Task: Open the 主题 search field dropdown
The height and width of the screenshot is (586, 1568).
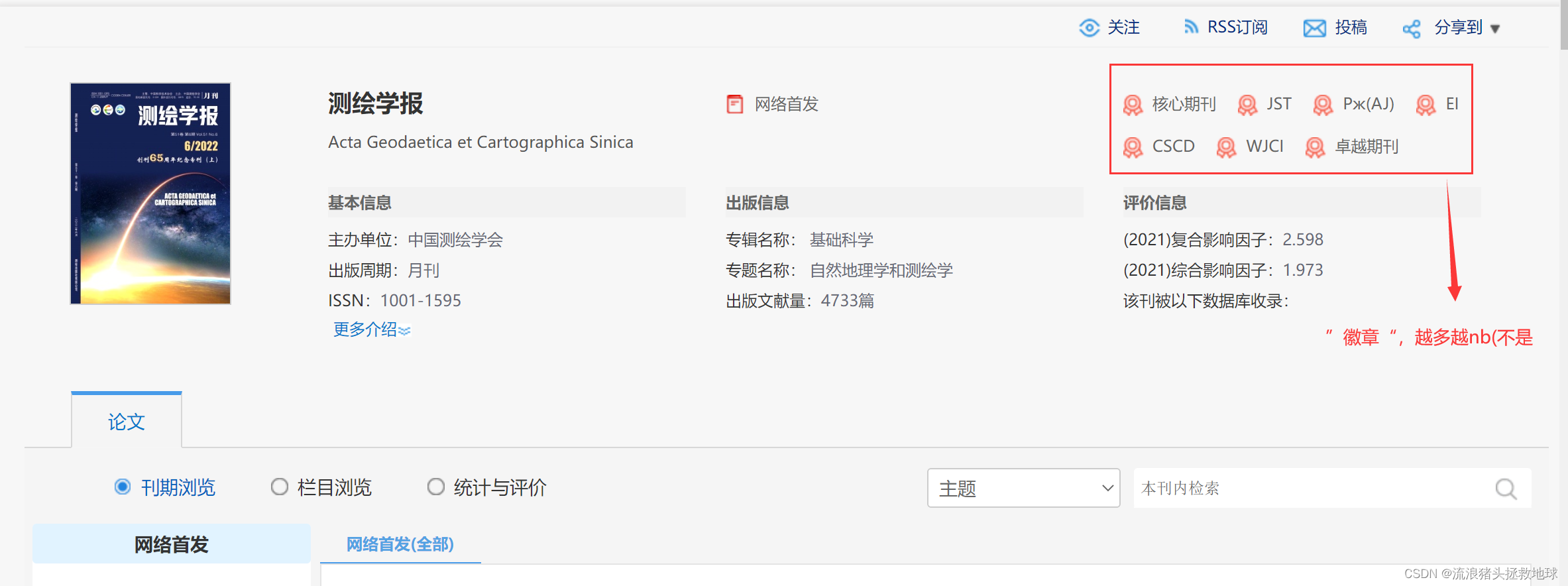Action: pyautogui.click(x=1023, y=489)
